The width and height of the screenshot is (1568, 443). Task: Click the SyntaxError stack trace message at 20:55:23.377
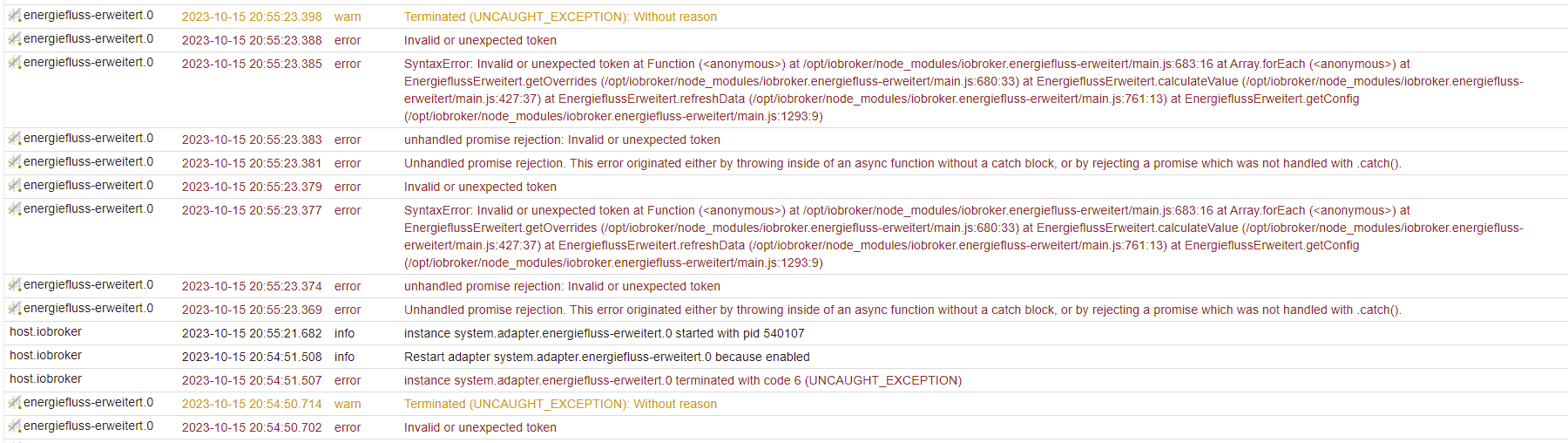pos(906,236)
